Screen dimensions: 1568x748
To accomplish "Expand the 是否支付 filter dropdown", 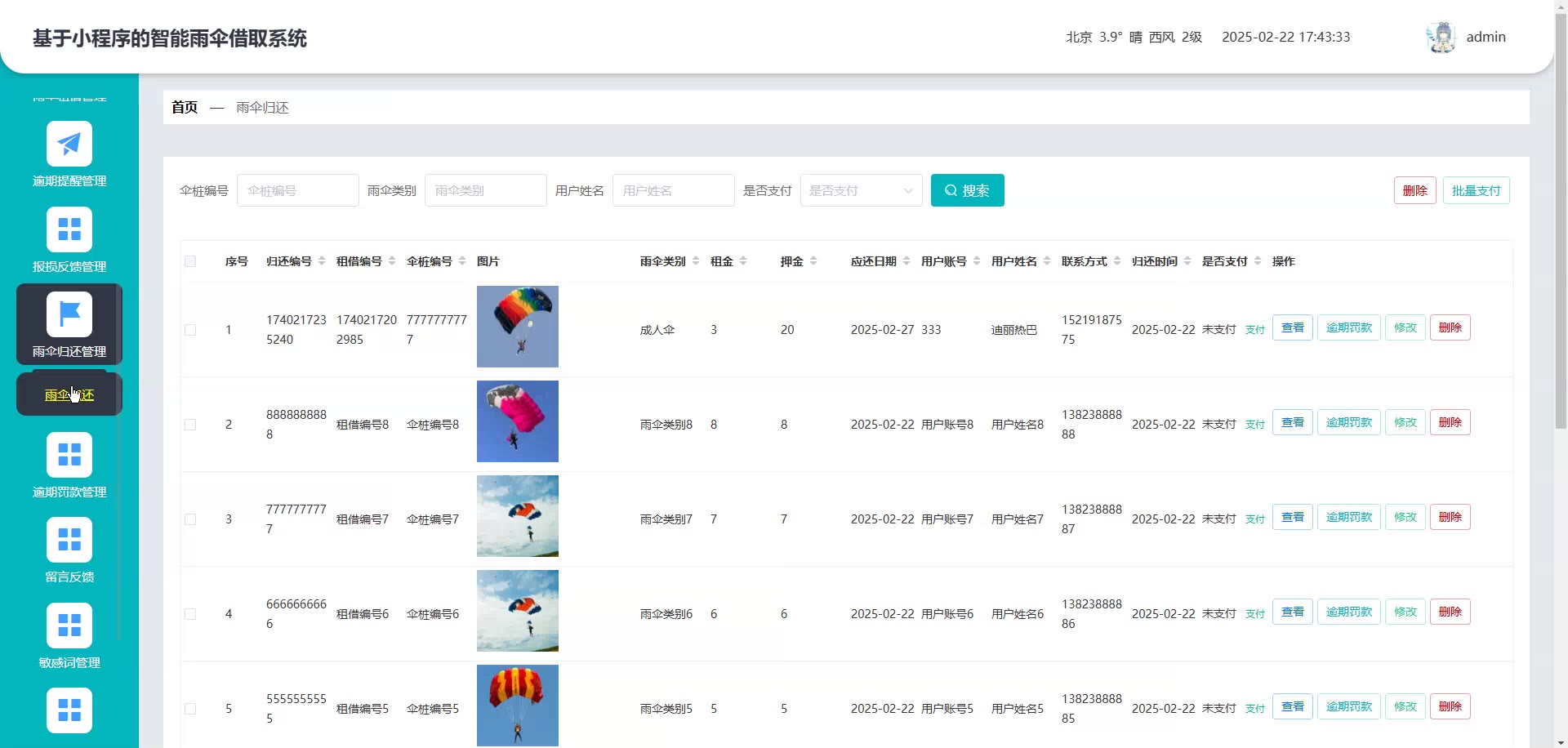I will [861, 190].
